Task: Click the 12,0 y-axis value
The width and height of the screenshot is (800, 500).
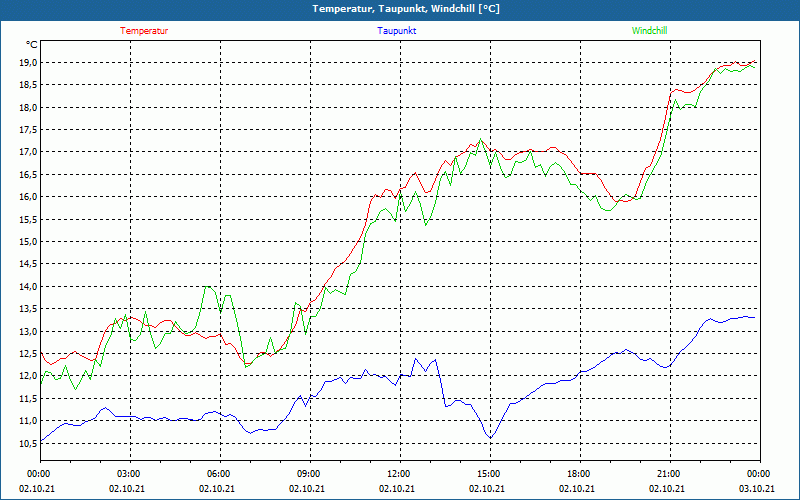Action: pos(29,376)
